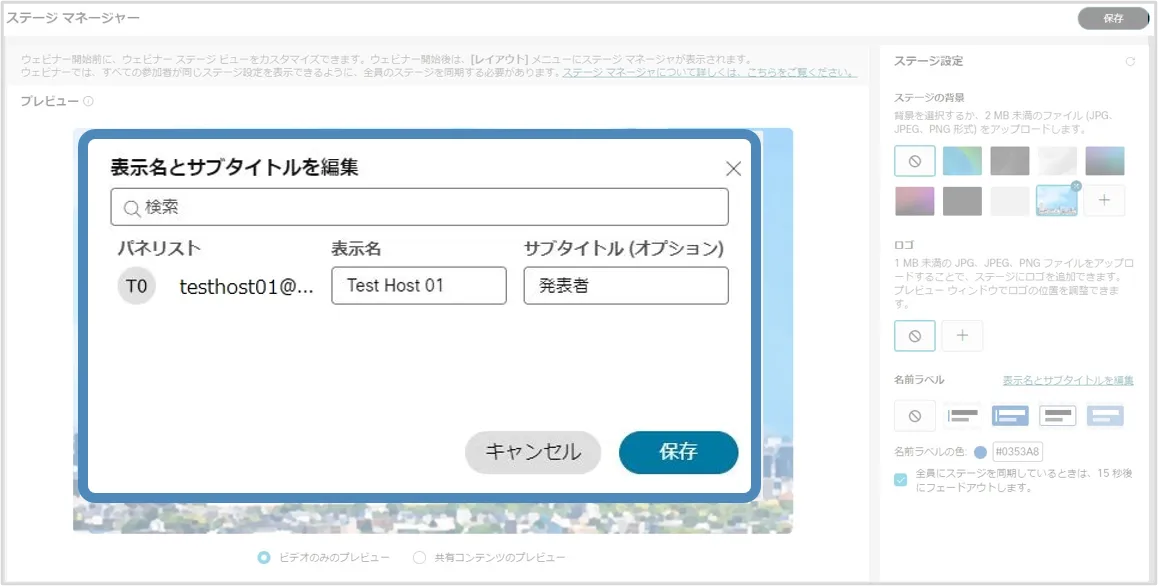Image resolution: width=1158 pixels, height=586 pixels.
Task: Click the name label color circle swatch
Action: pyautogui.click(x=980, y=452)
